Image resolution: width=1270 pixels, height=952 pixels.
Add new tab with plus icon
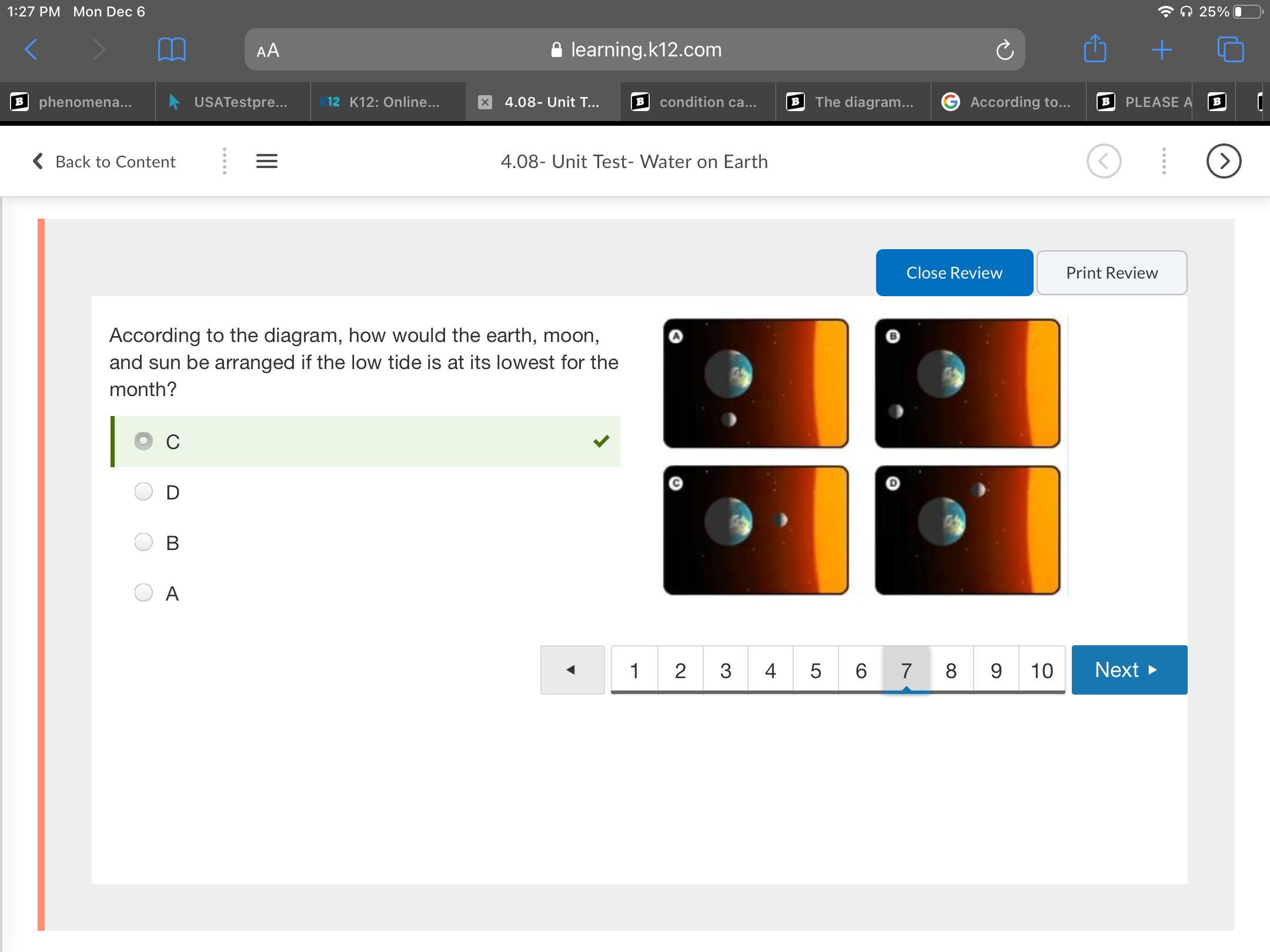tap(1162, 49)
